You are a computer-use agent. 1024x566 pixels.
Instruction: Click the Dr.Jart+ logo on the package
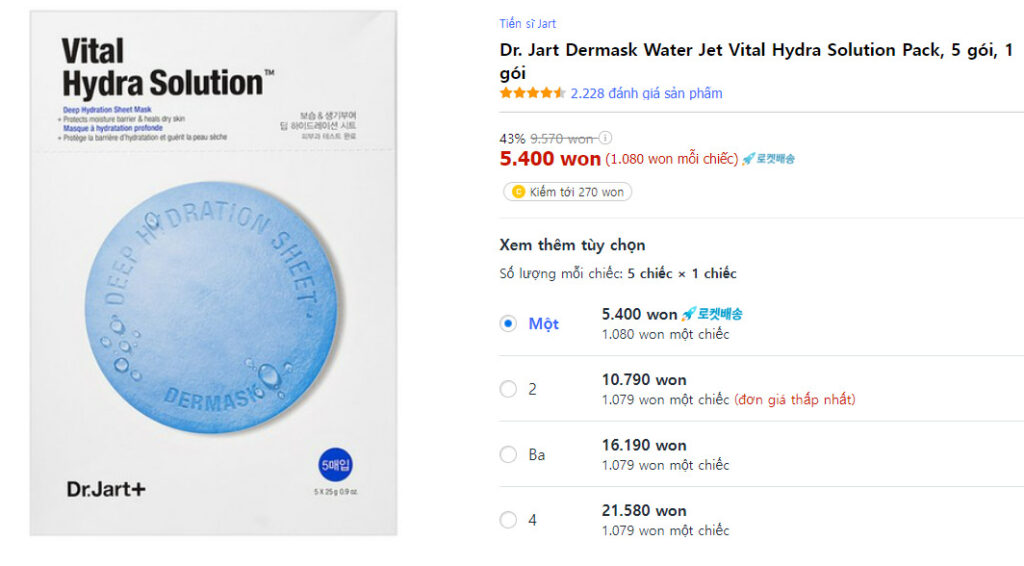[x=106, y=489]
